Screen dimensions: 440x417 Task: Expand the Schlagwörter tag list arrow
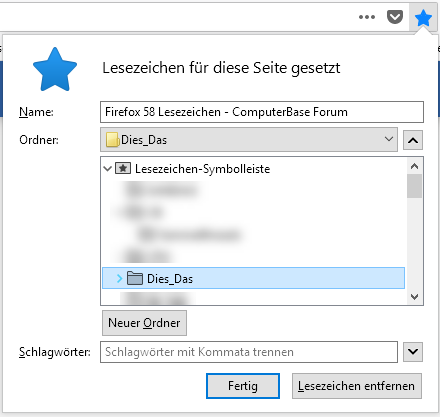pos(413,352)
